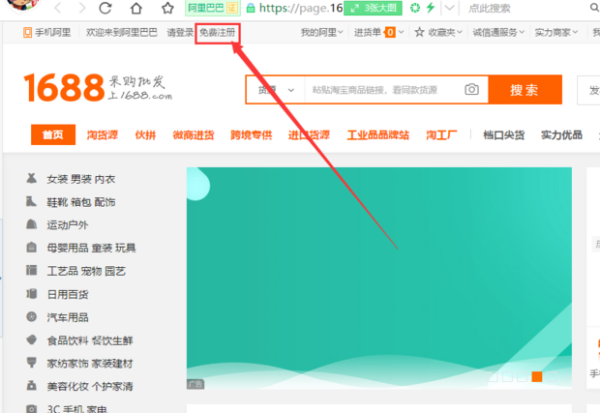Click the green lightning speed-mode icon
Screen dimensions: 600x413
pyautogui.click(x=431, y=8)
